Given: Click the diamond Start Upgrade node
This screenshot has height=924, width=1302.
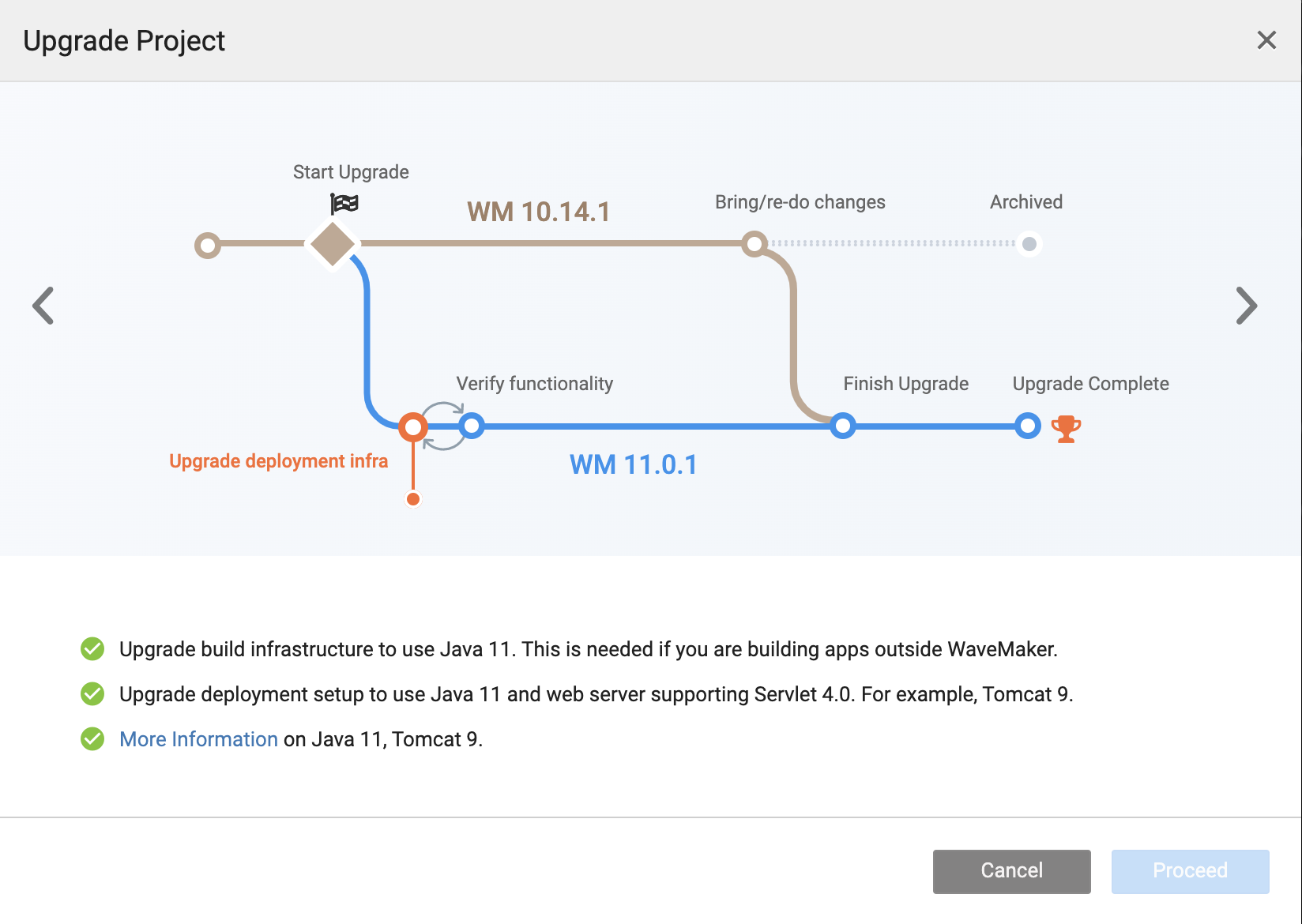Looking at the screenshot, I should 333,245.
